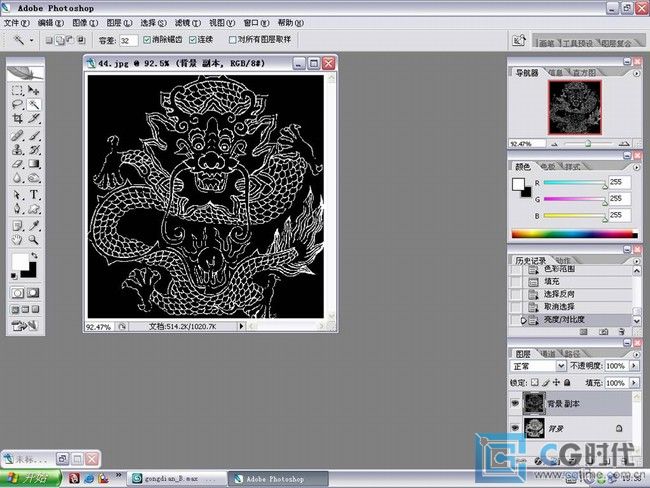This screenshot has width=650, height=488.
Task: Select the Hand tool
Action: tap(17, 240)
